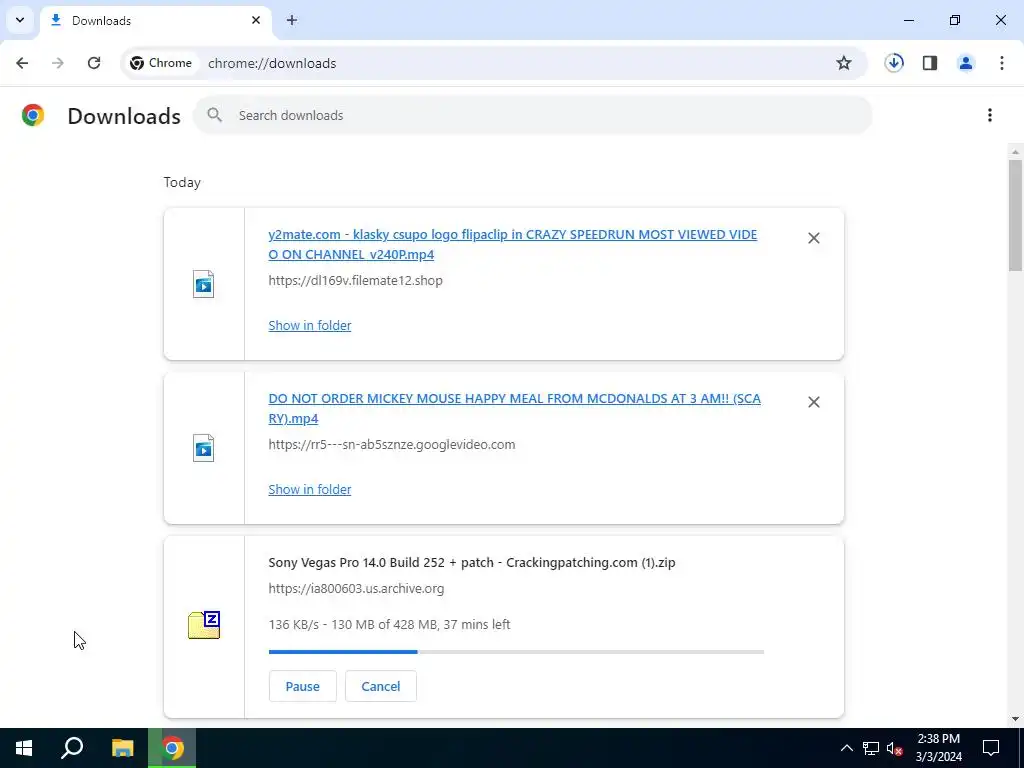Screen dimensions: 1024x768
Task: Remove the y2mate klasky csupo download entry
Action: click(814, 238)
